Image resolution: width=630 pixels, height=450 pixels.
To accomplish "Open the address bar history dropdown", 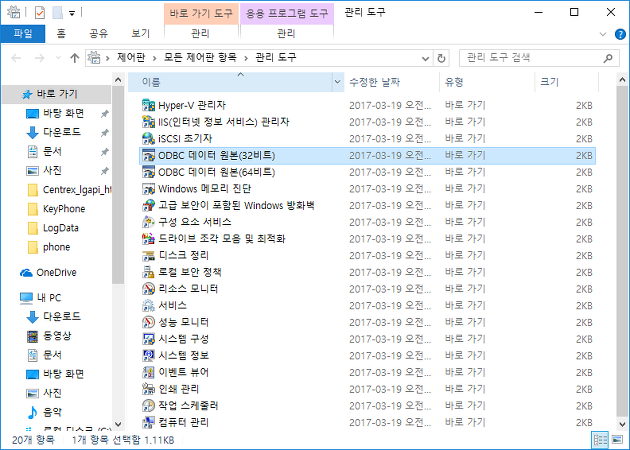I will pos(425,59).
